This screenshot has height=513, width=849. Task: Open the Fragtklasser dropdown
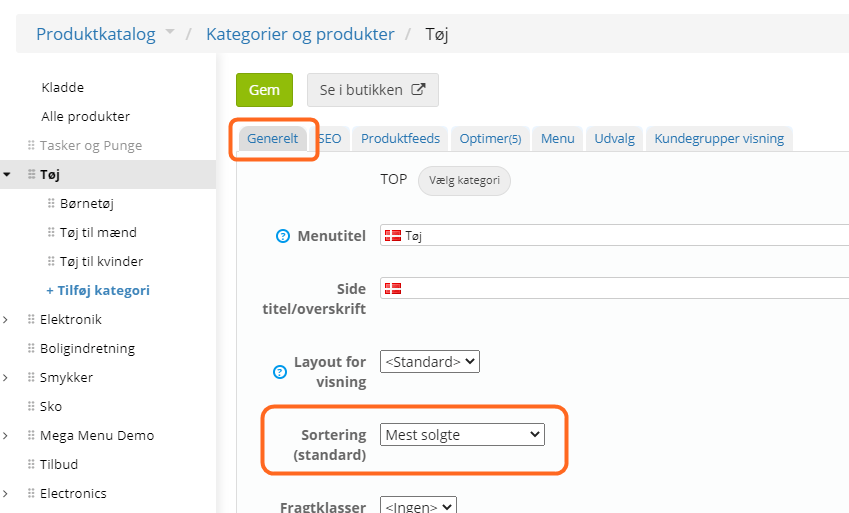click(x=419, y=507)
